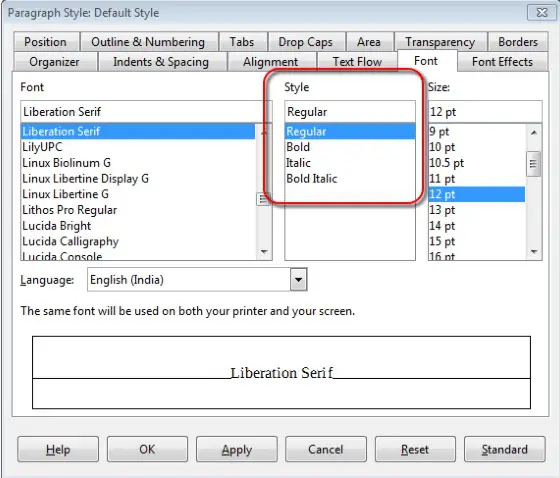
Task: Choose Lithos Pro Regular font
Action: [x=138, y=210]
